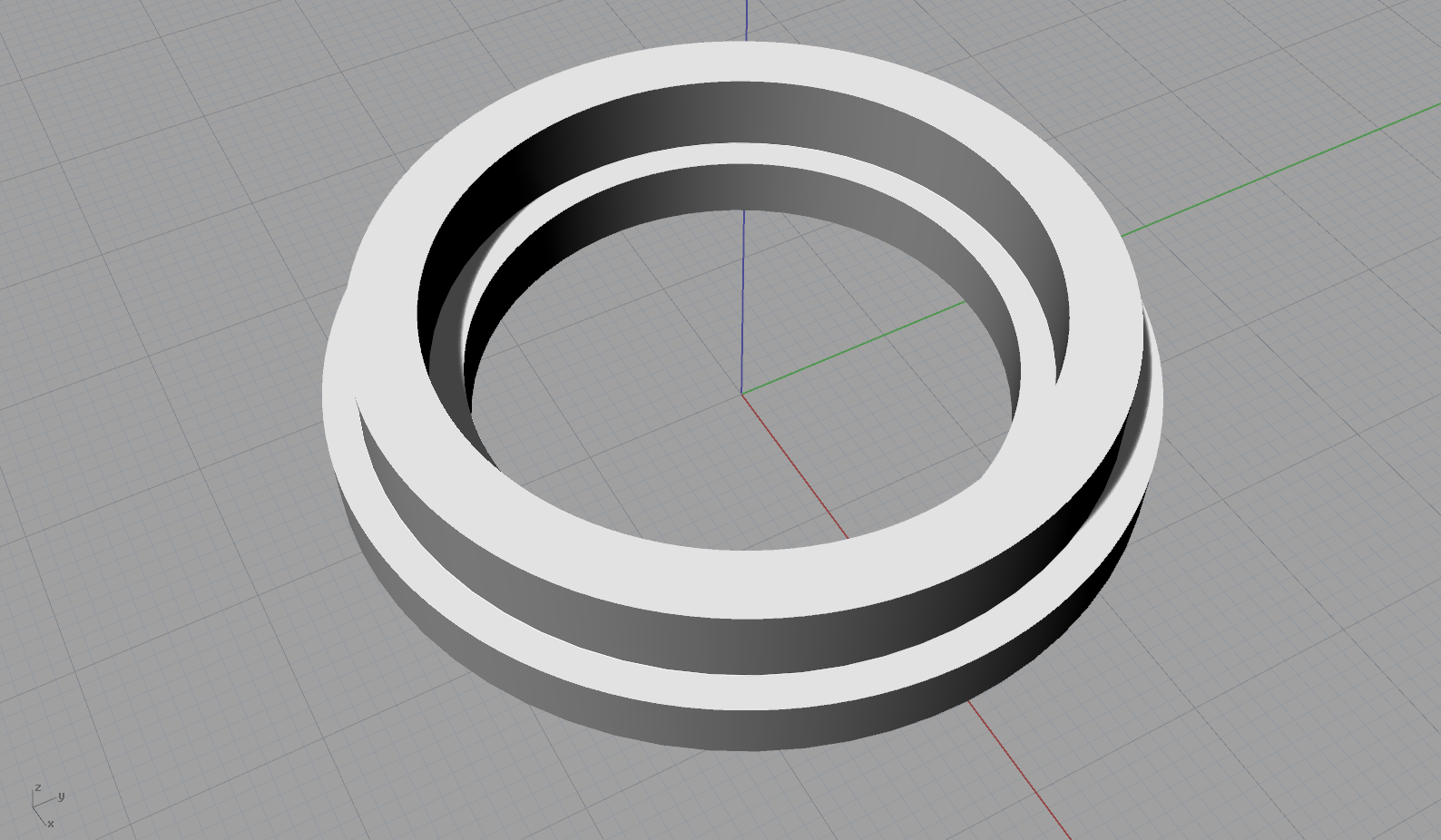Image resolution: width=1441 pixels, height=840 pixels.
Task: Click the world XYZ axis indicator icon
Action: (x=47, y=806)
